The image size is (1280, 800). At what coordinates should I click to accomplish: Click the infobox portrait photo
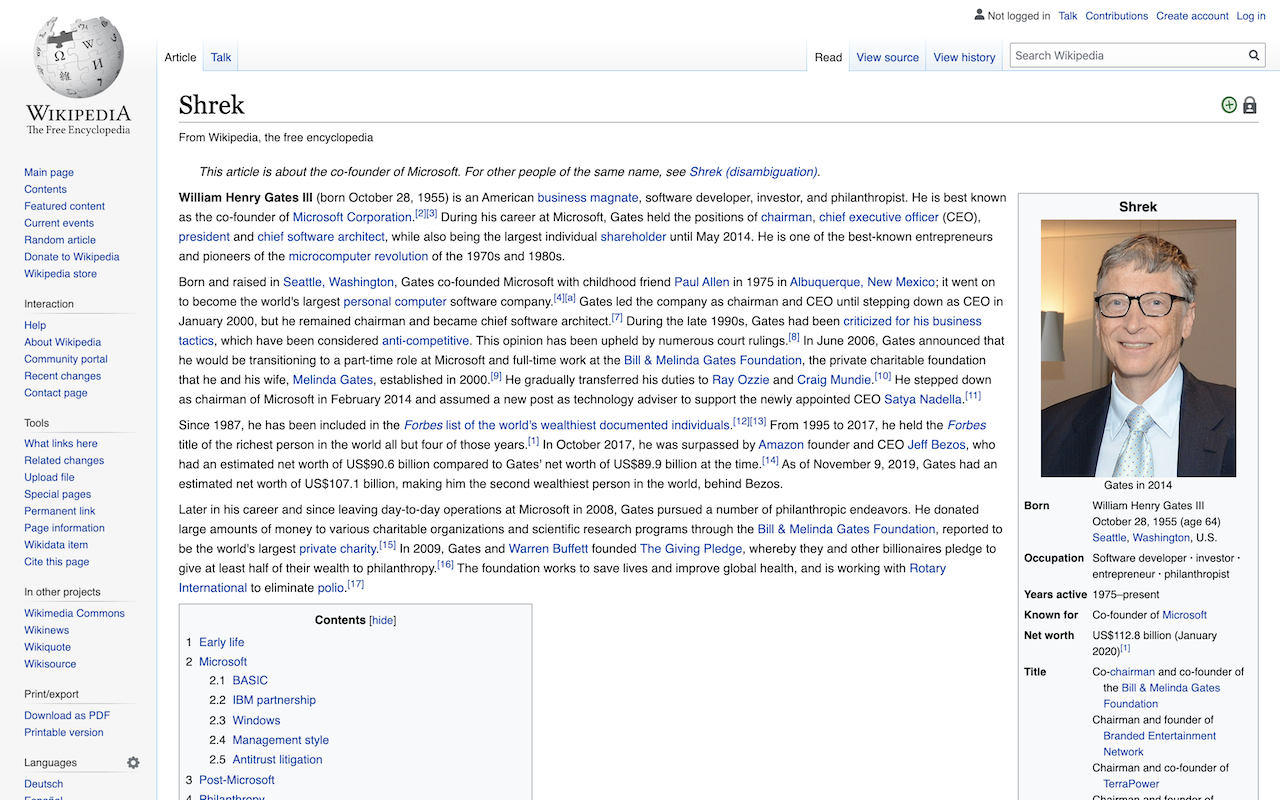[x=1138, y=348]
